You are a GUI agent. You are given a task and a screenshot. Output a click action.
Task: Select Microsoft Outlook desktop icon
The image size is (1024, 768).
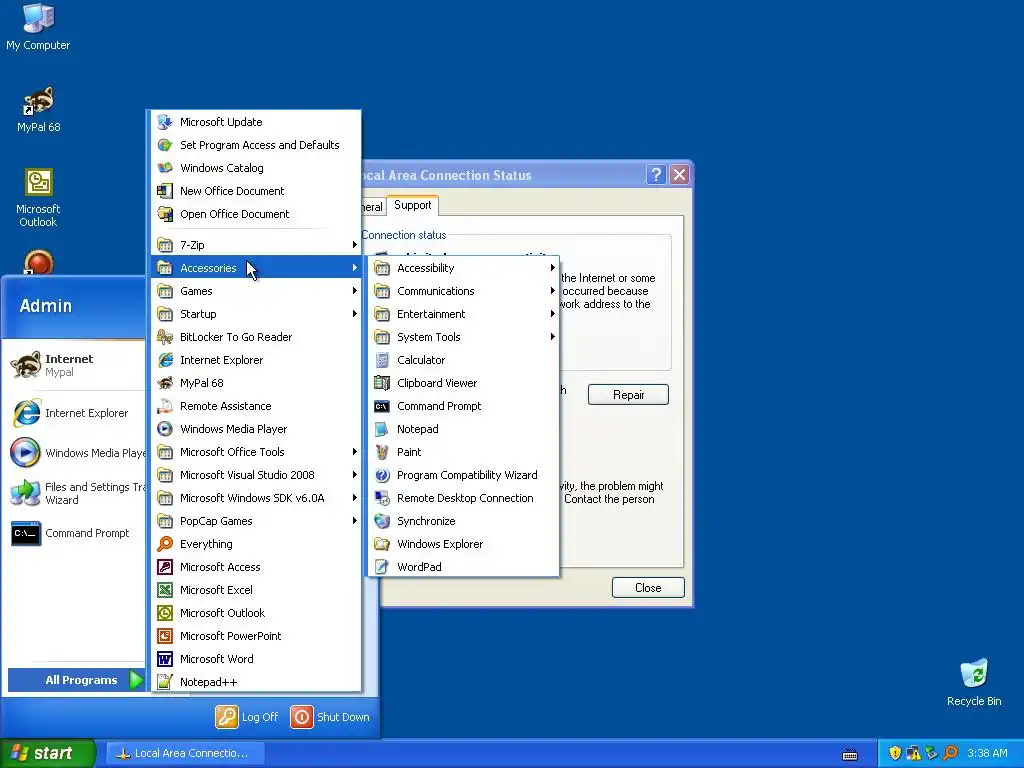(38, 198)
